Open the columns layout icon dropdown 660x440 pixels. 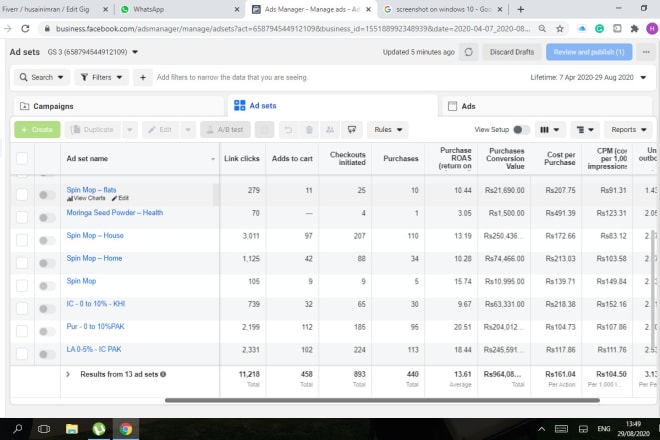point(549,130)
